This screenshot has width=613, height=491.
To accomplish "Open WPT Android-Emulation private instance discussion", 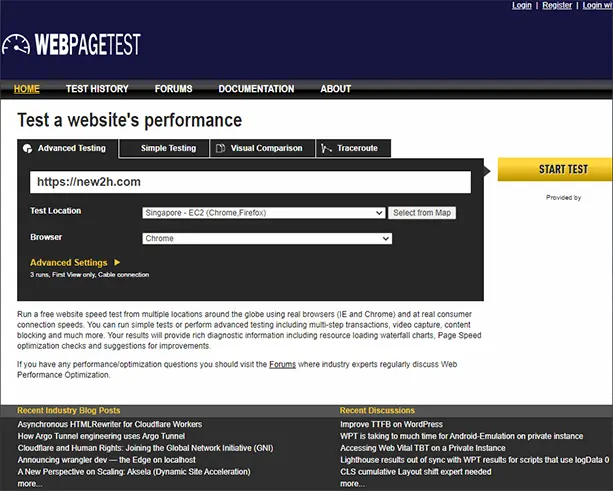I will coord(462,436).
